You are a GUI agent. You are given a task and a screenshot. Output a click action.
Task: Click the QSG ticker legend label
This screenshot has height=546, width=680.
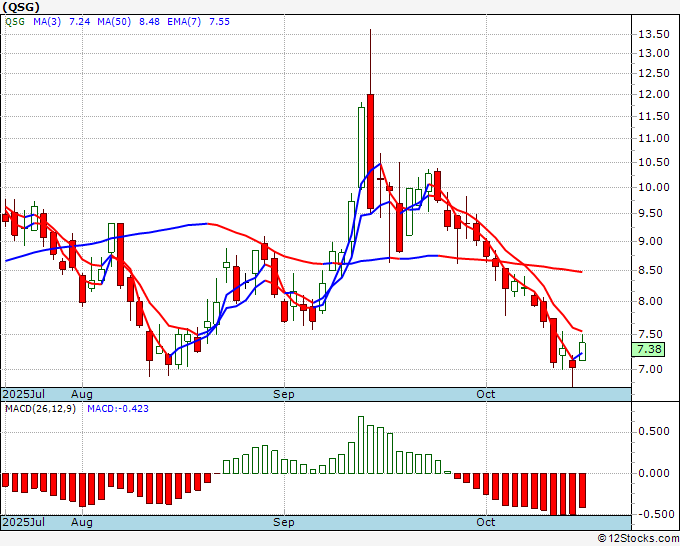tap(15, 22)
